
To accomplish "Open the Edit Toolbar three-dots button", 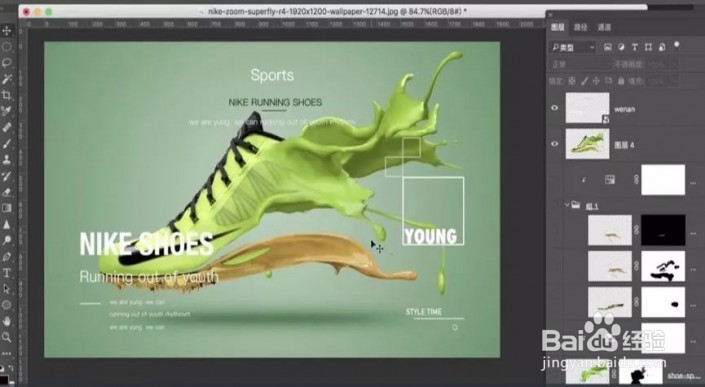I will (x=7, y=354).
